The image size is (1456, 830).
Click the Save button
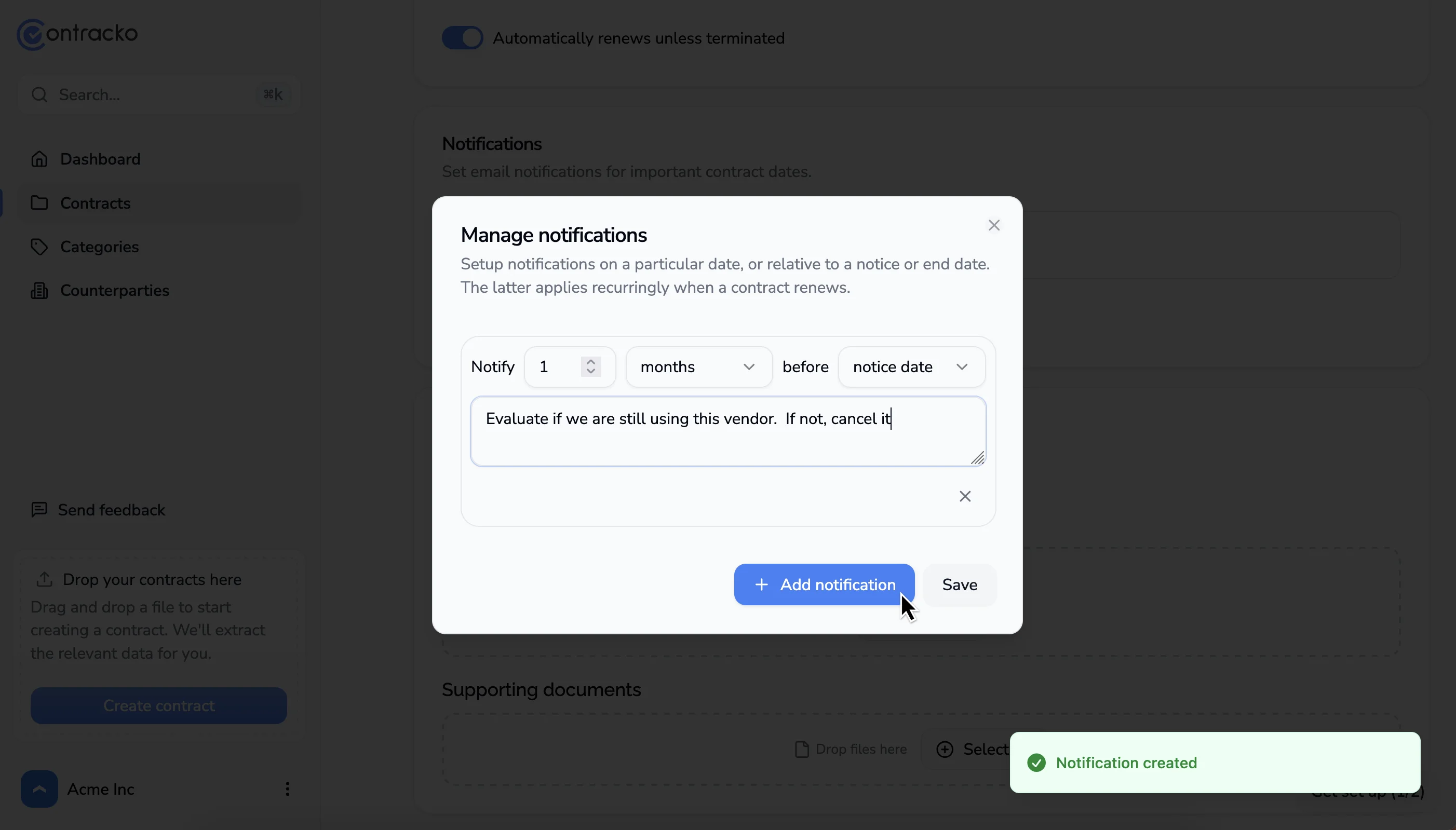(960, 584)
